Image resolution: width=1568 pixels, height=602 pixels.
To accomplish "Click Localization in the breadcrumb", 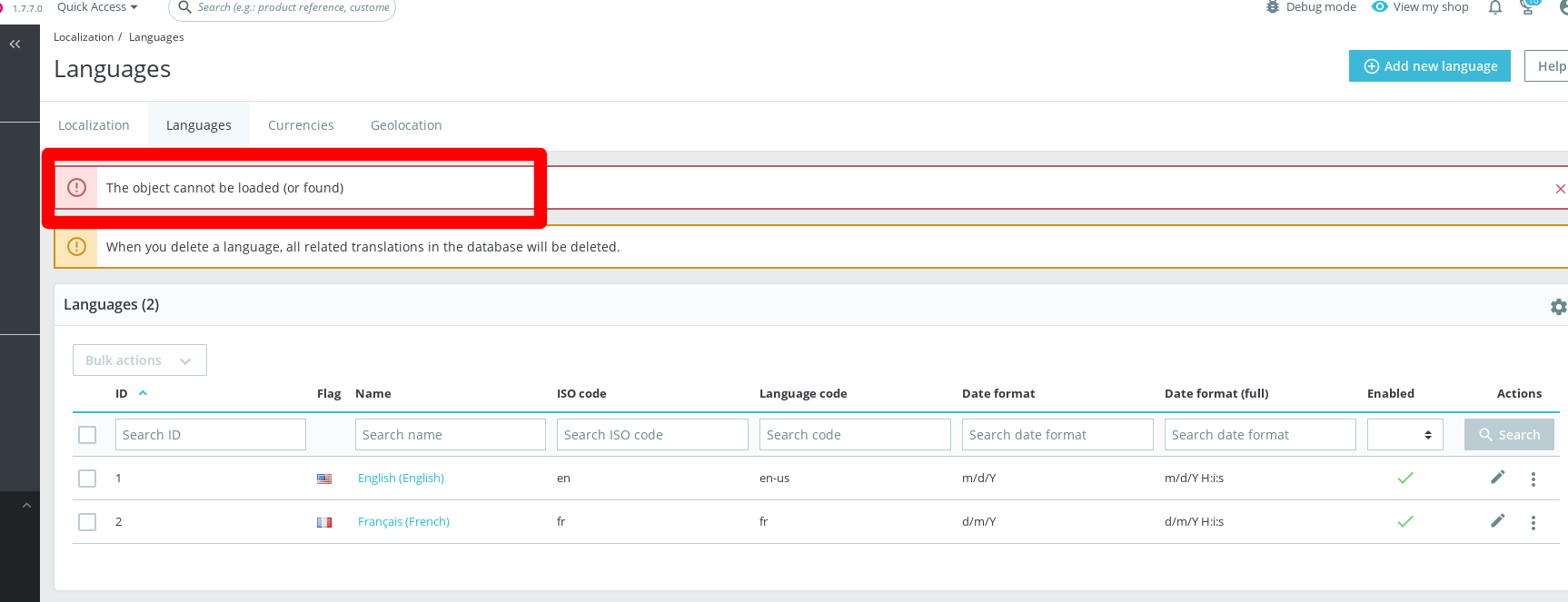I will [84, 37].
